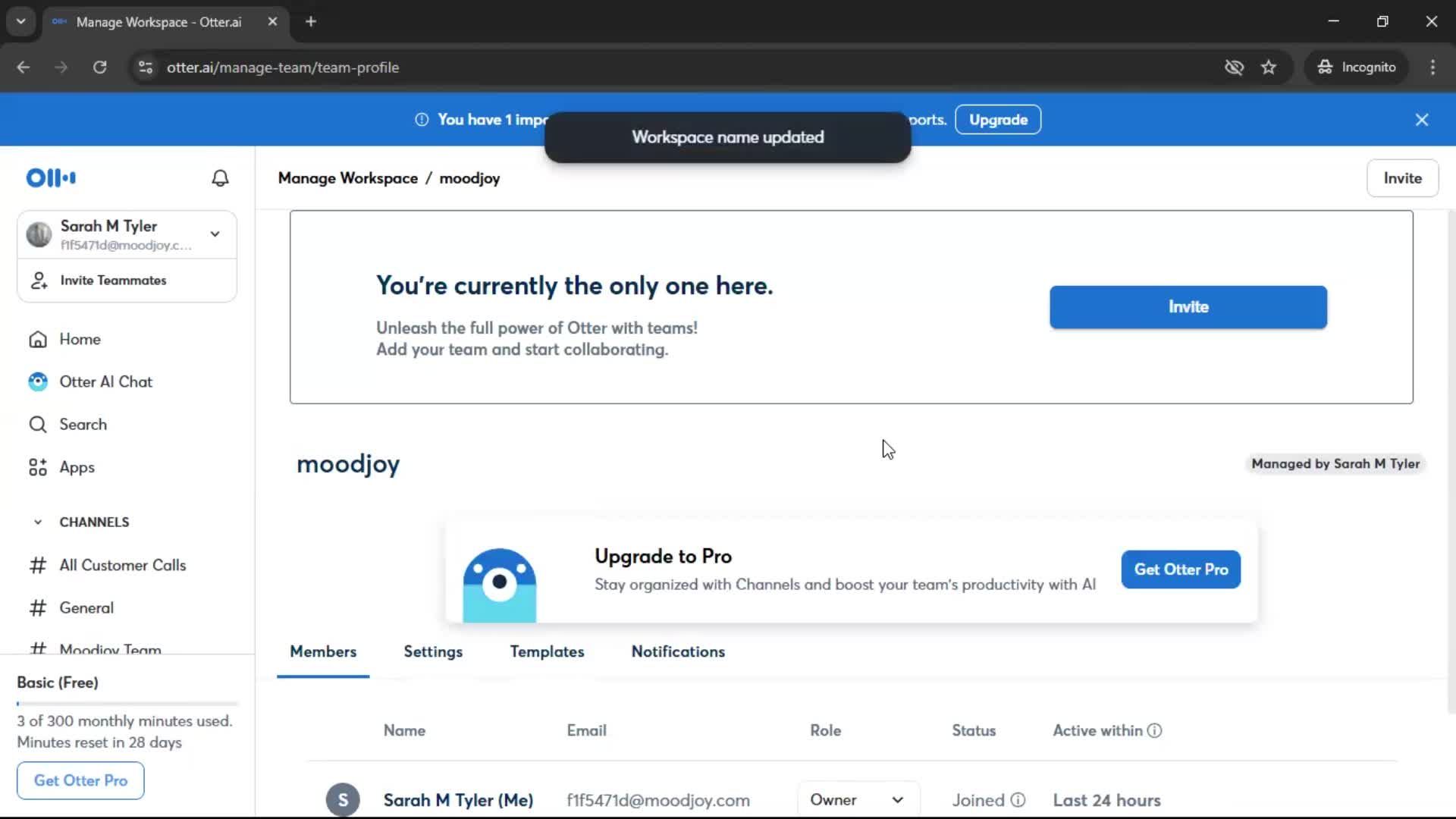Click the Otter AI Chat icon
1456x819 pixels.
38,382
